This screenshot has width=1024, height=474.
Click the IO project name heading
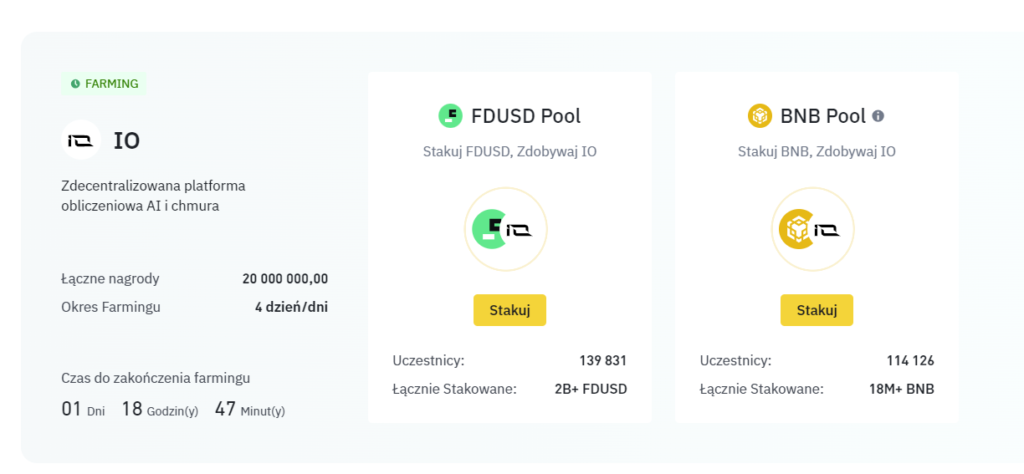pos(127,141)
